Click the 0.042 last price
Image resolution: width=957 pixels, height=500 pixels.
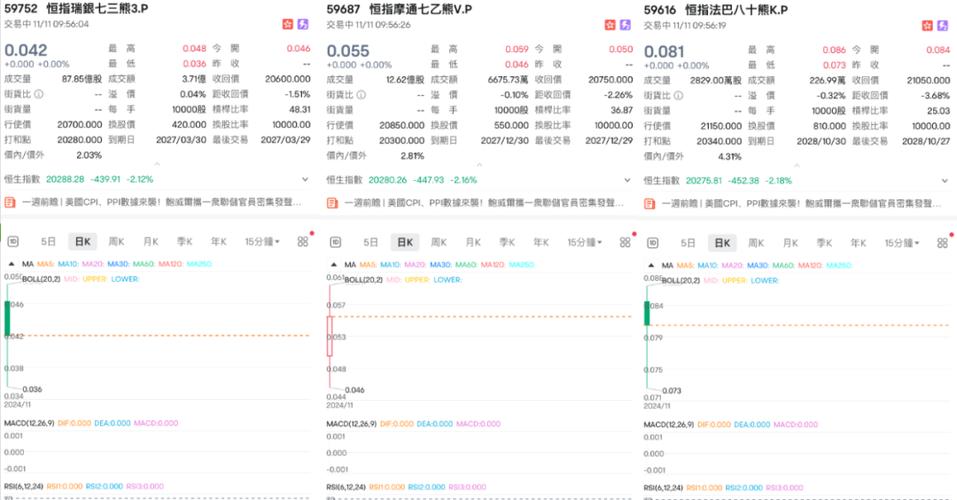click(26, 50)
